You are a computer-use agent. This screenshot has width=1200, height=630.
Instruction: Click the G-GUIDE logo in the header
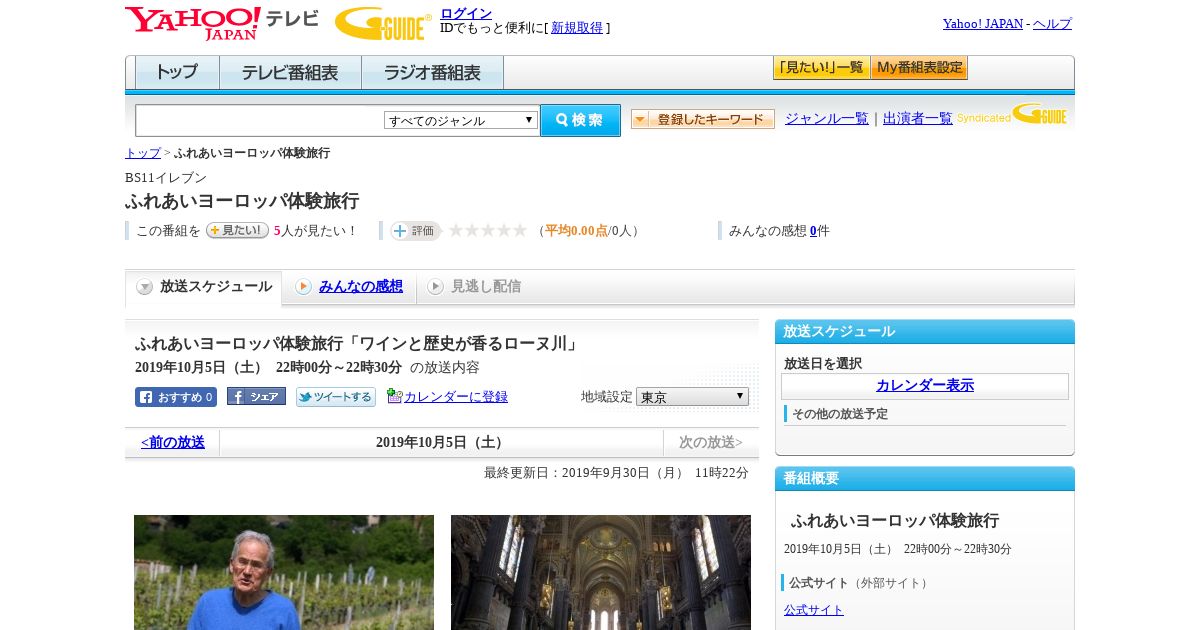(383, 23)
